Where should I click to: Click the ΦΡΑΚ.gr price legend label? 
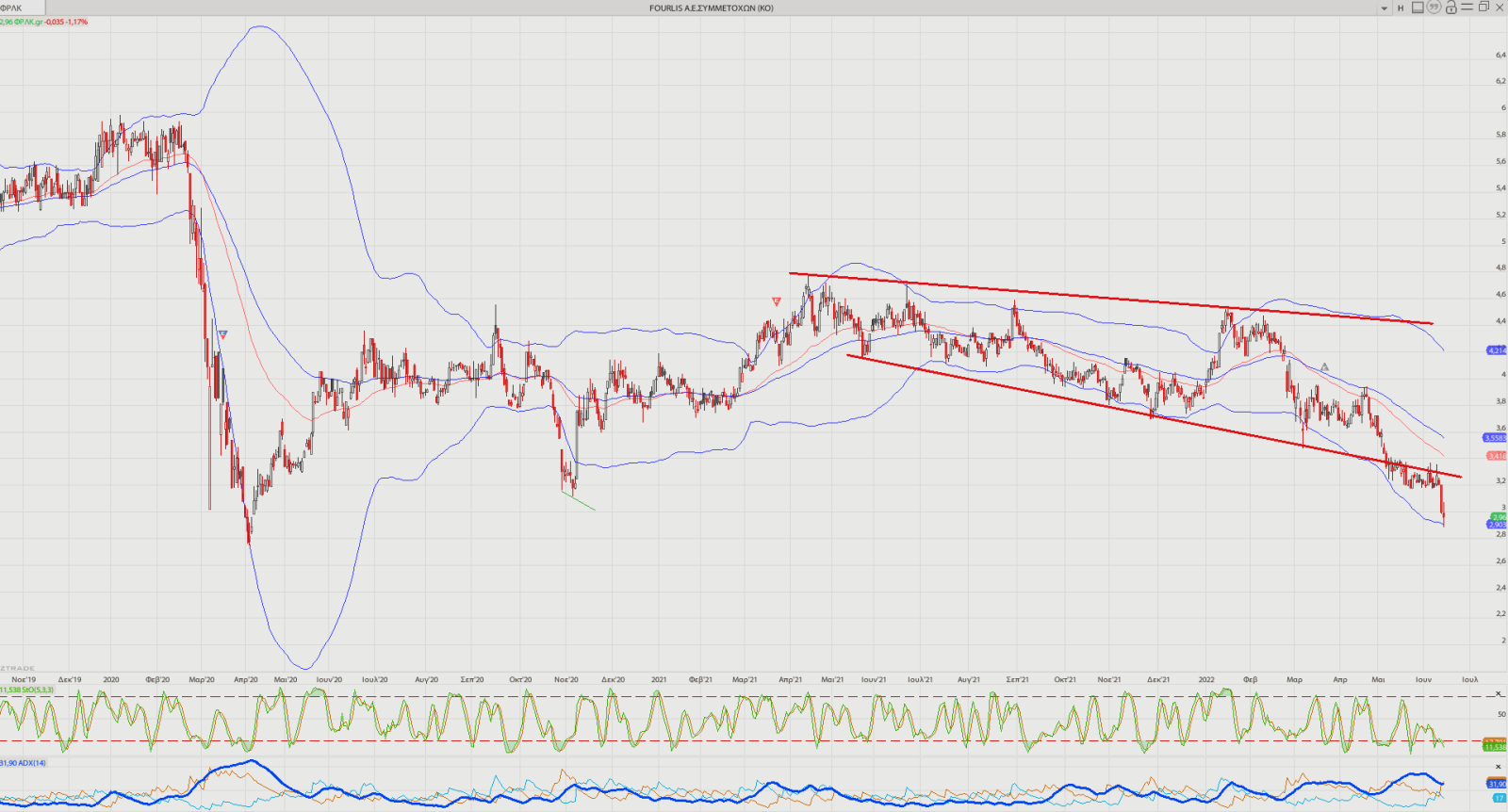coord(43,22)
